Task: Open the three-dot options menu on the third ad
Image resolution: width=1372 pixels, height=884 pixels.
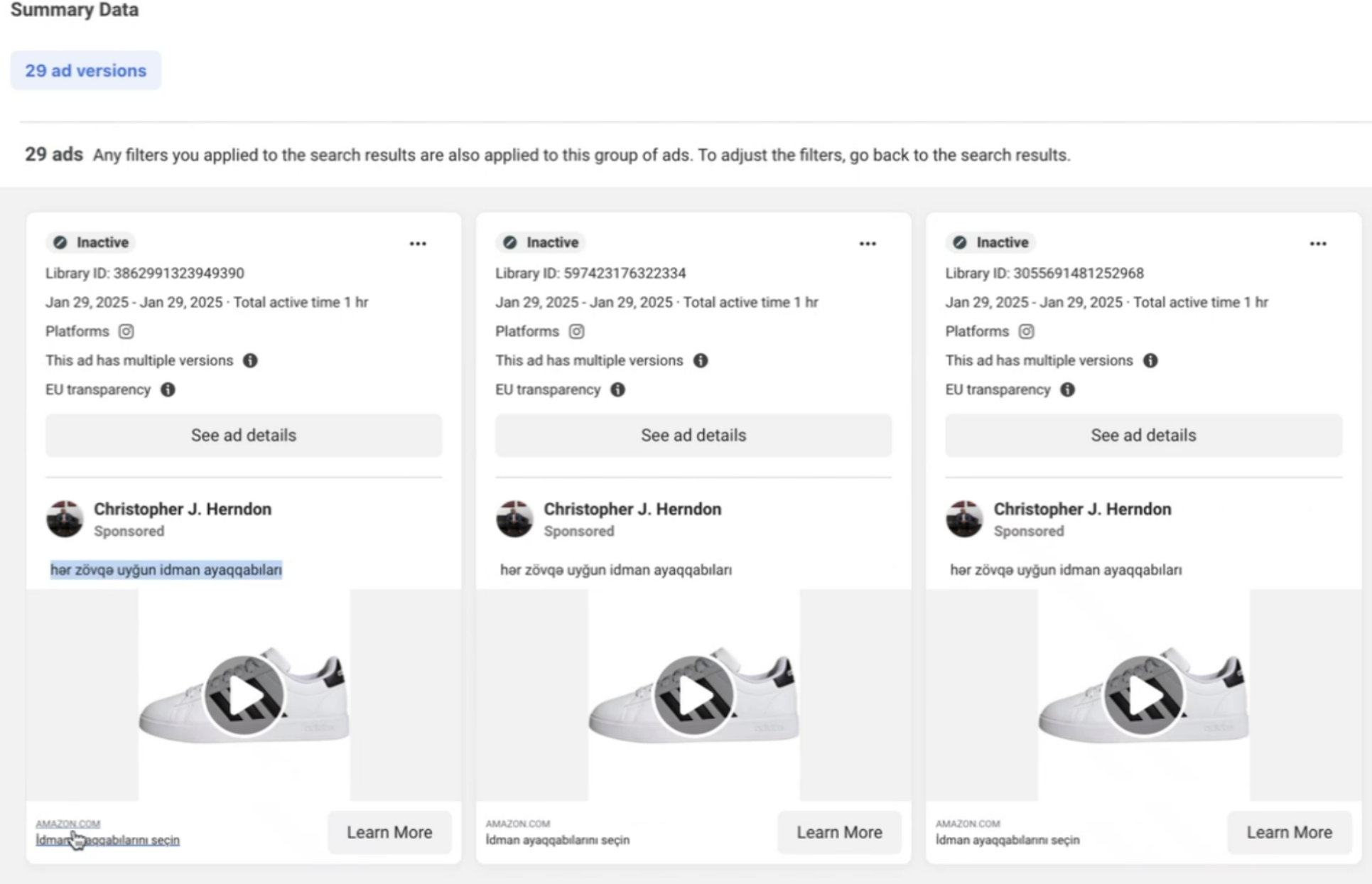Action: (x=1318, y=243)
